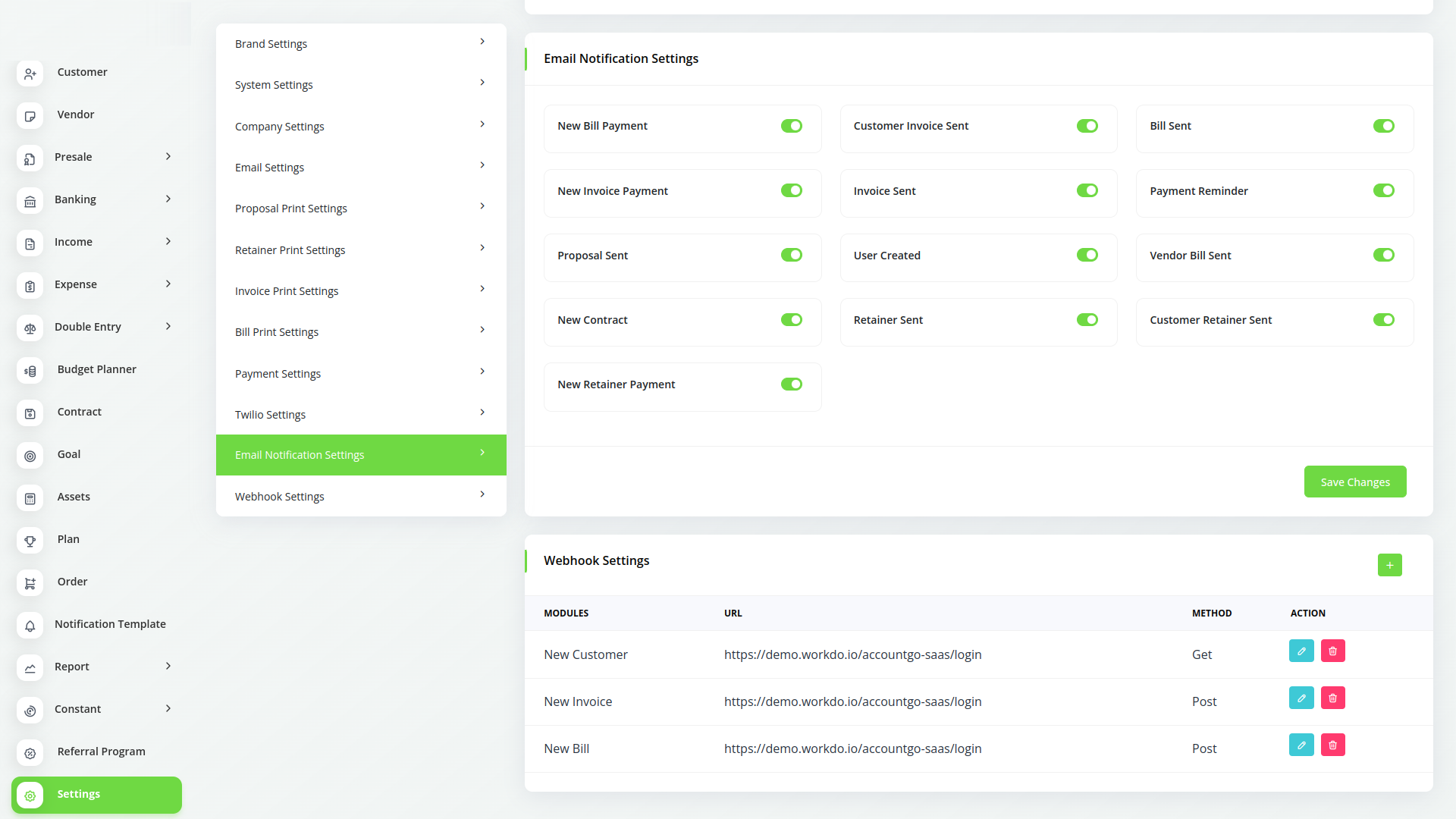This screenshot has height=819, width=1456.
Task: Delete the New Invoice webhook entry
Action: [x=1332, y=698]
